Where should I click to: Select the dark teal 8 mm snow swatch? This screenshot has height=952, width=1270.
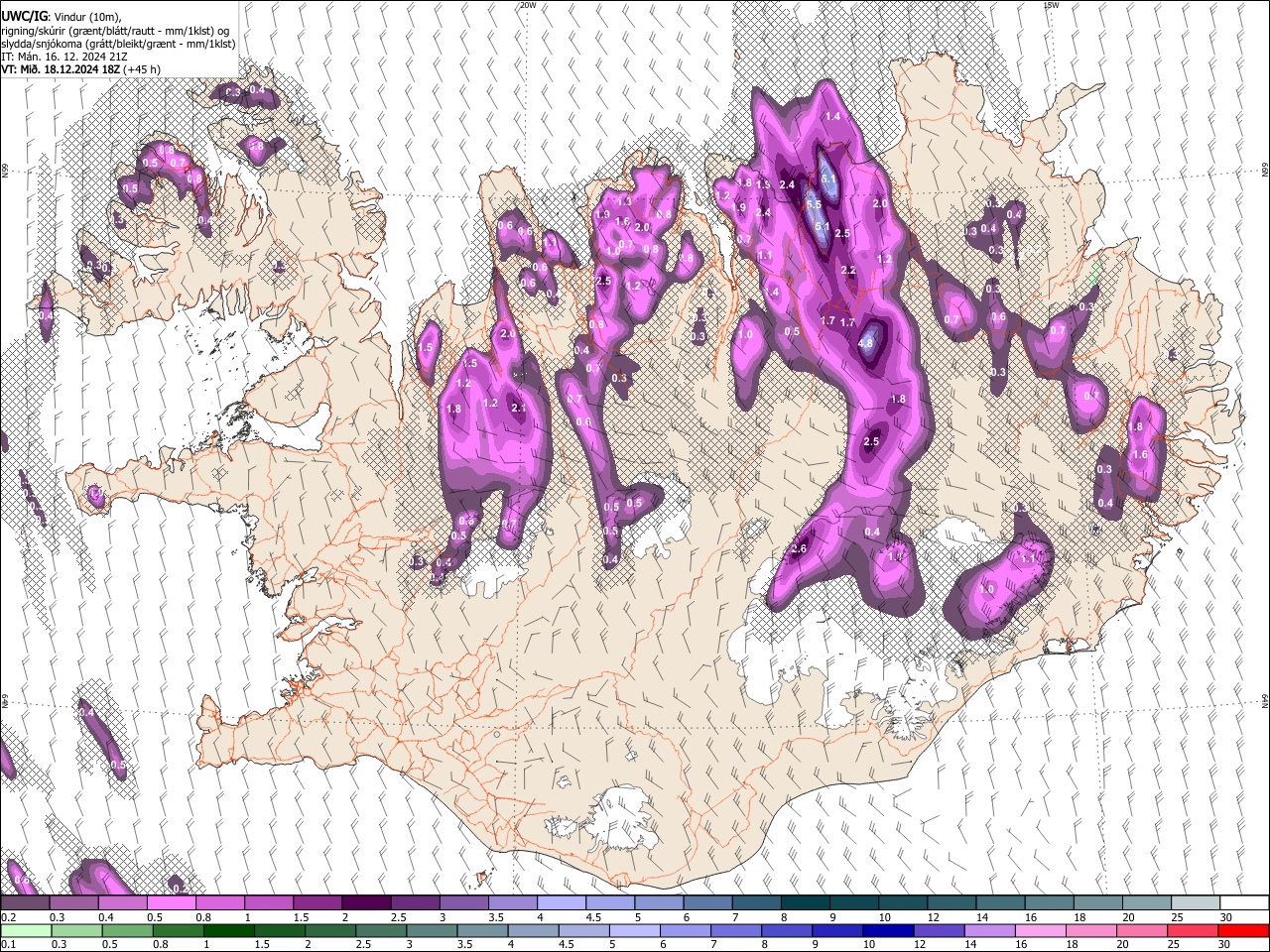coord(806,902)
